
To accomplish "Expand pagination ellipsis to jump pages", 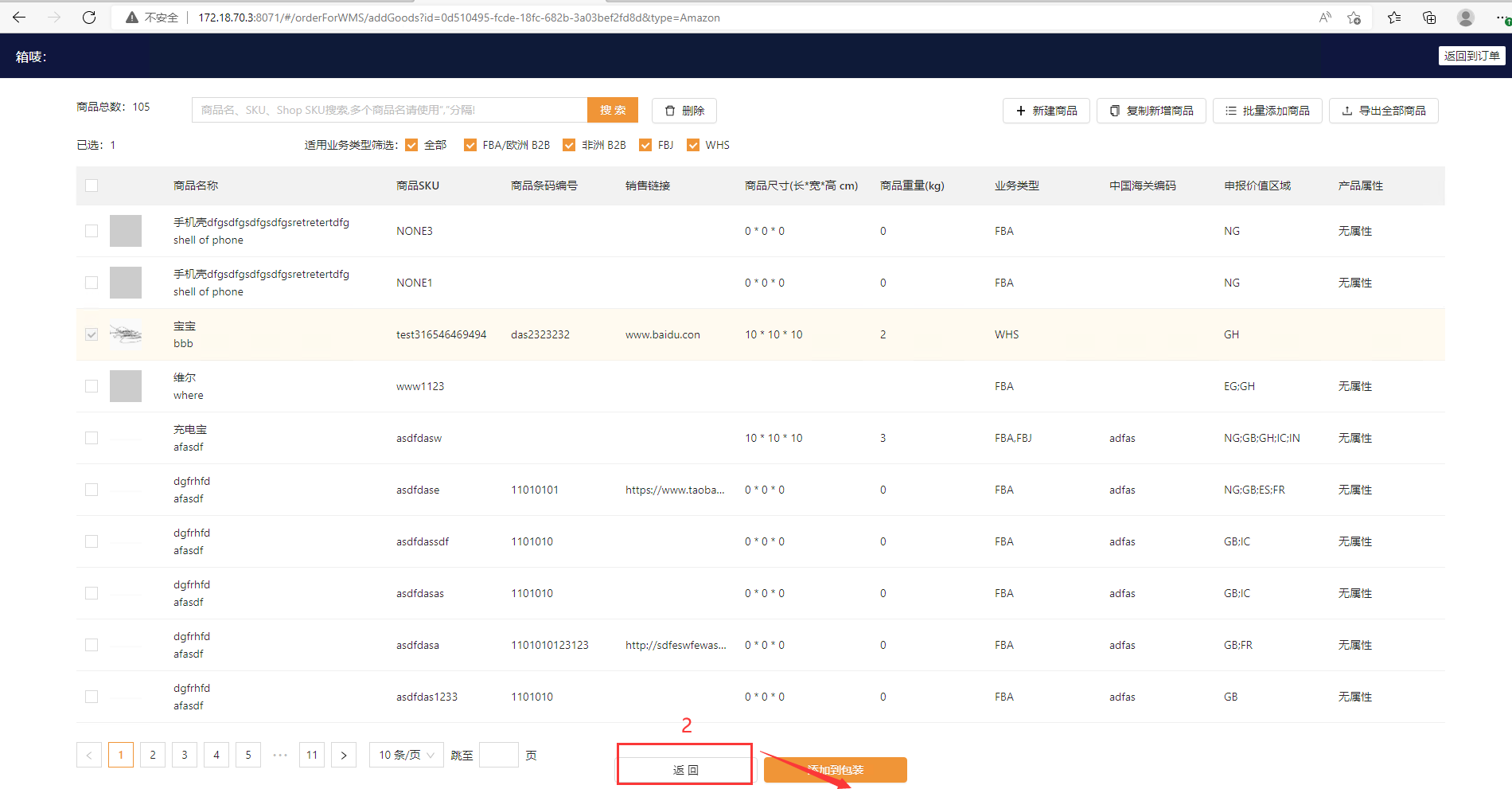I will (280, 755).
